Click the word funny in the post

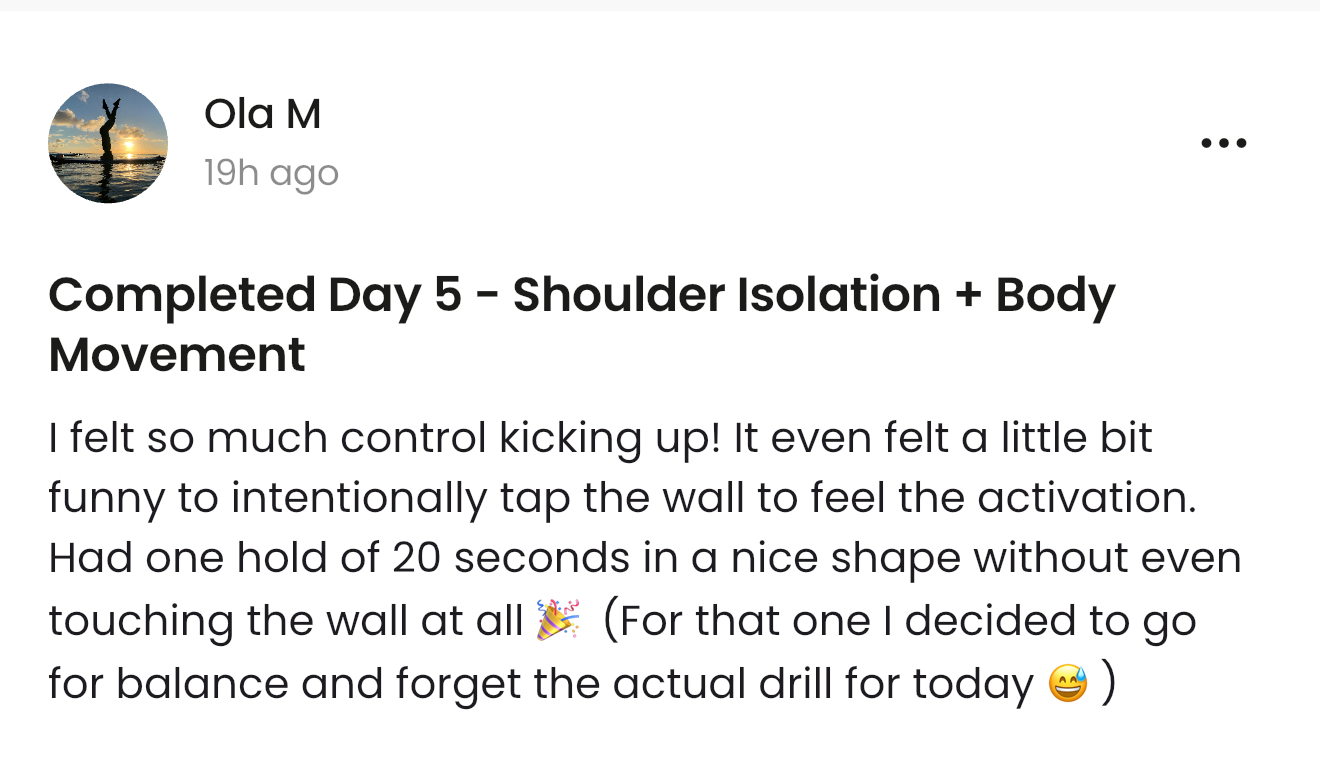pos(105,499)
